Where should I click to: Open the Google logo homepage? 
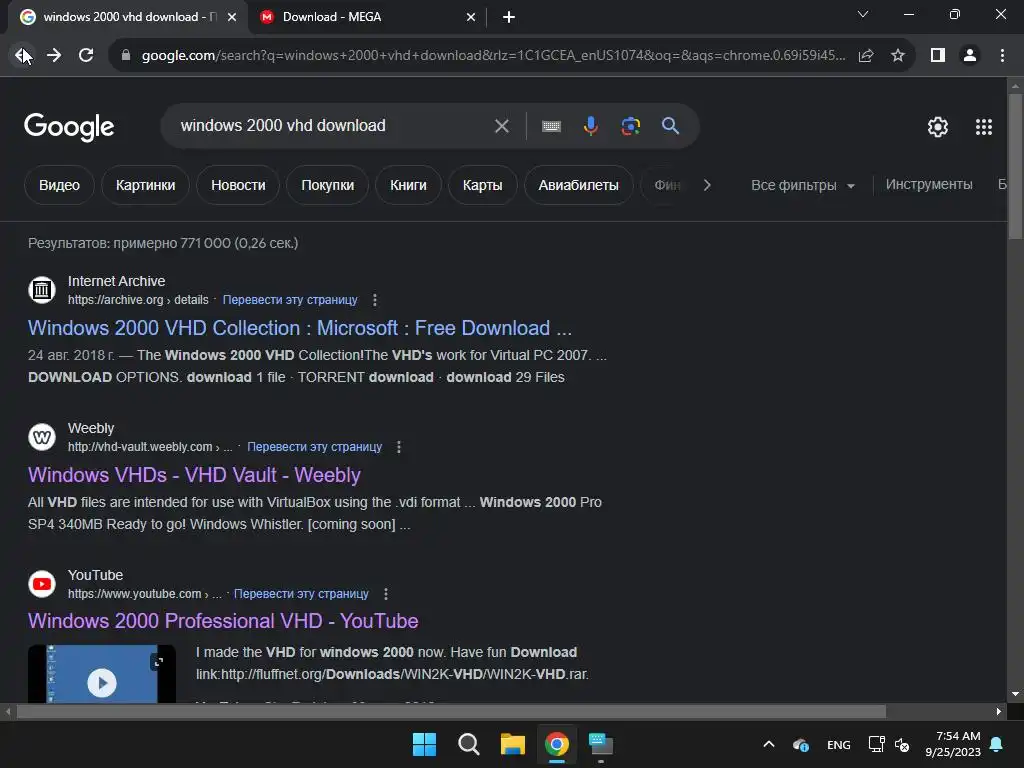(69, 127)
